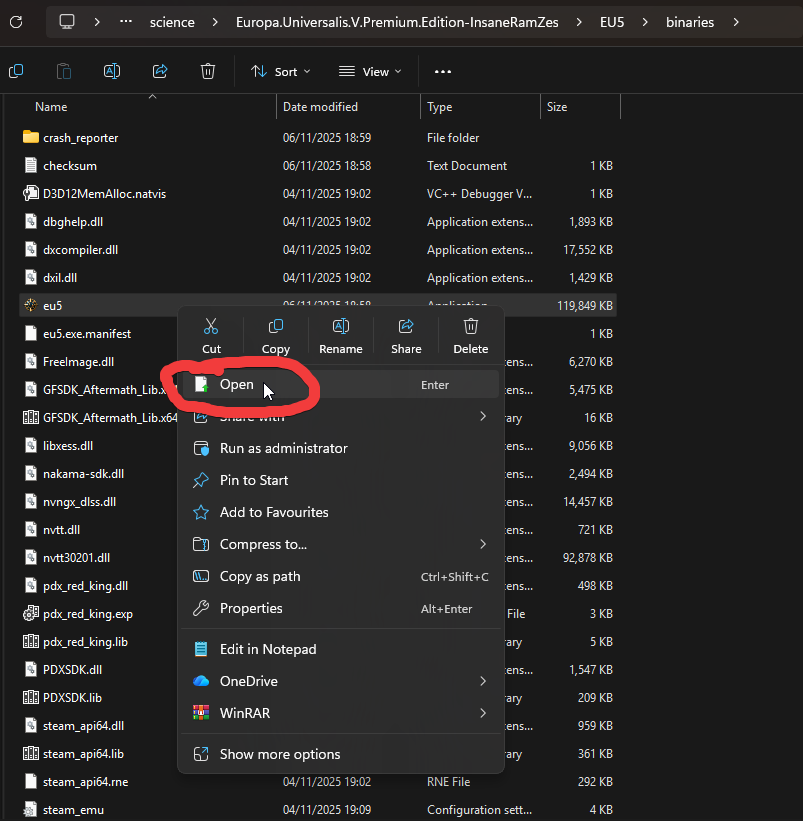The image size is (803, 821).
Task: Click Share in the context menu
Action: (x=406, y=336)
